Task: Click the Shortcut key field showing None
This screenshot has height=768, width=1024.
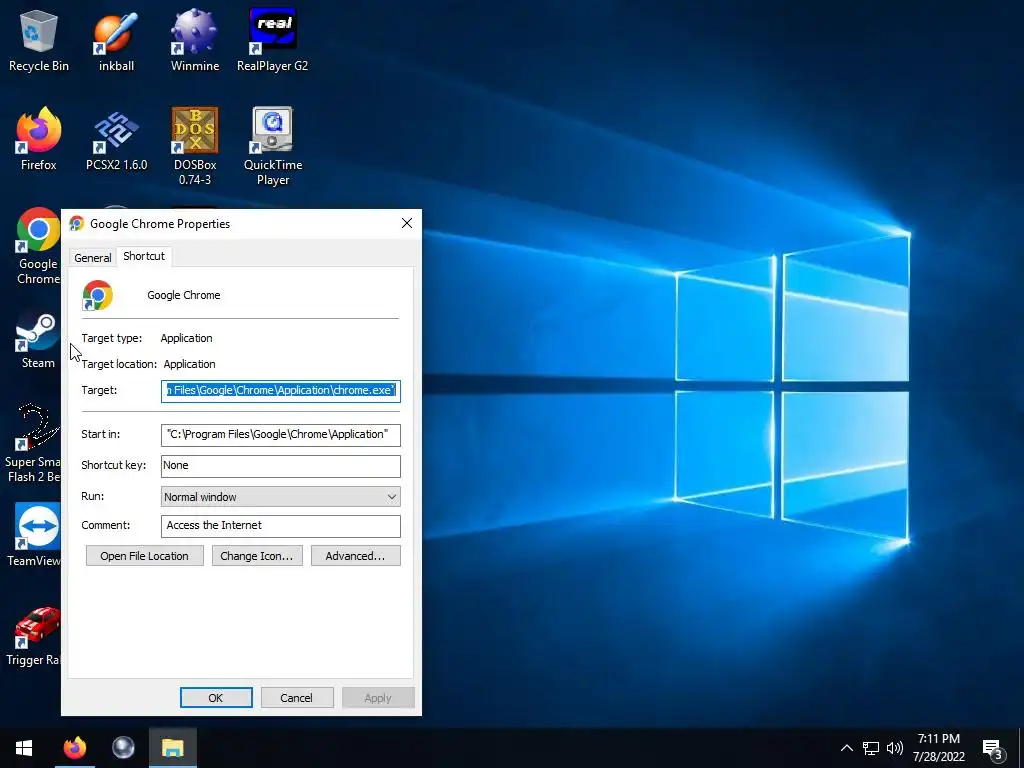Action: (281, 466)
